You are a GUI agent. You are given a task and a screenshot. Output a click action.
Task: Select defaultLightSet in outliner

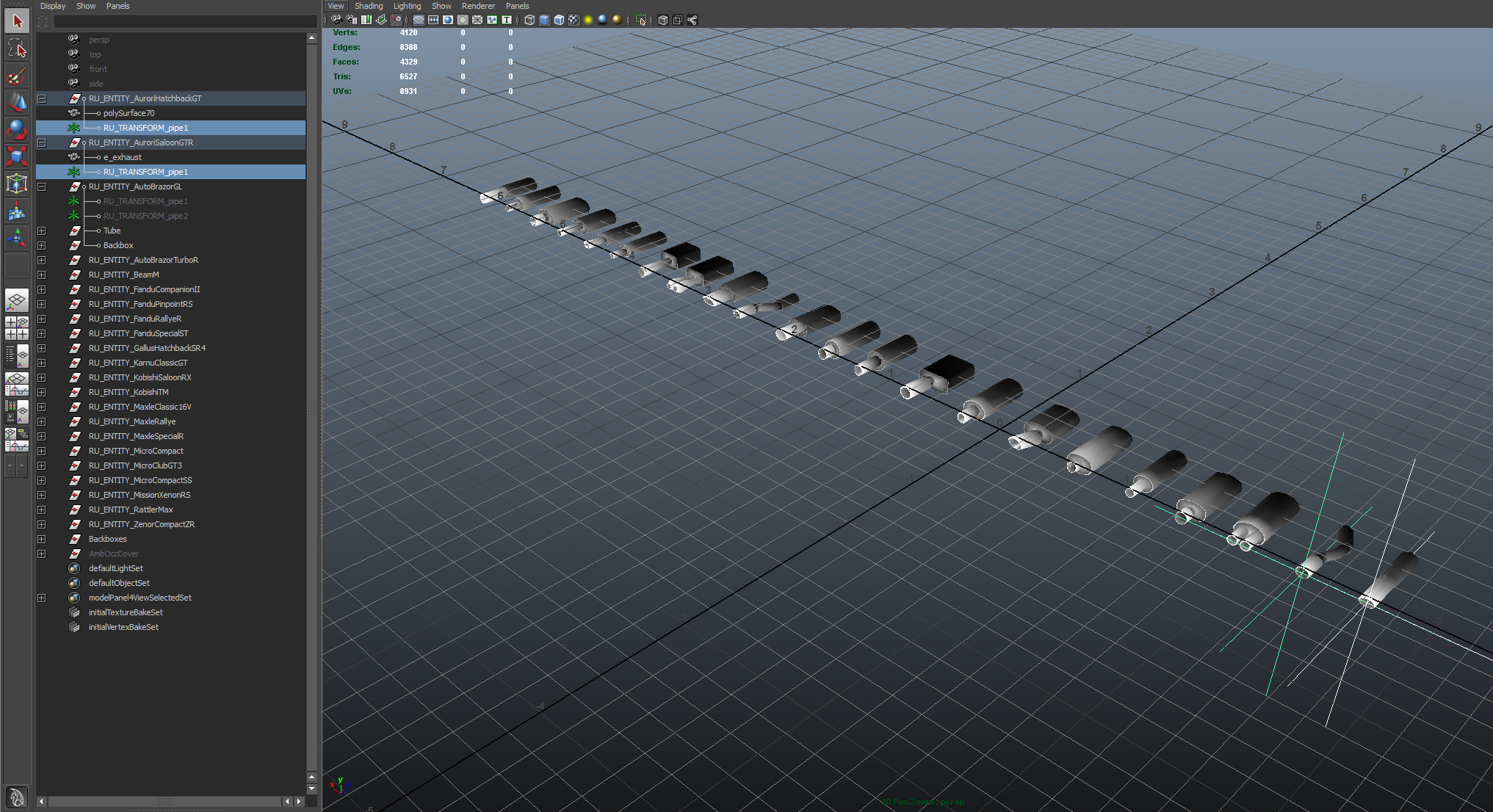click(115, 568)
